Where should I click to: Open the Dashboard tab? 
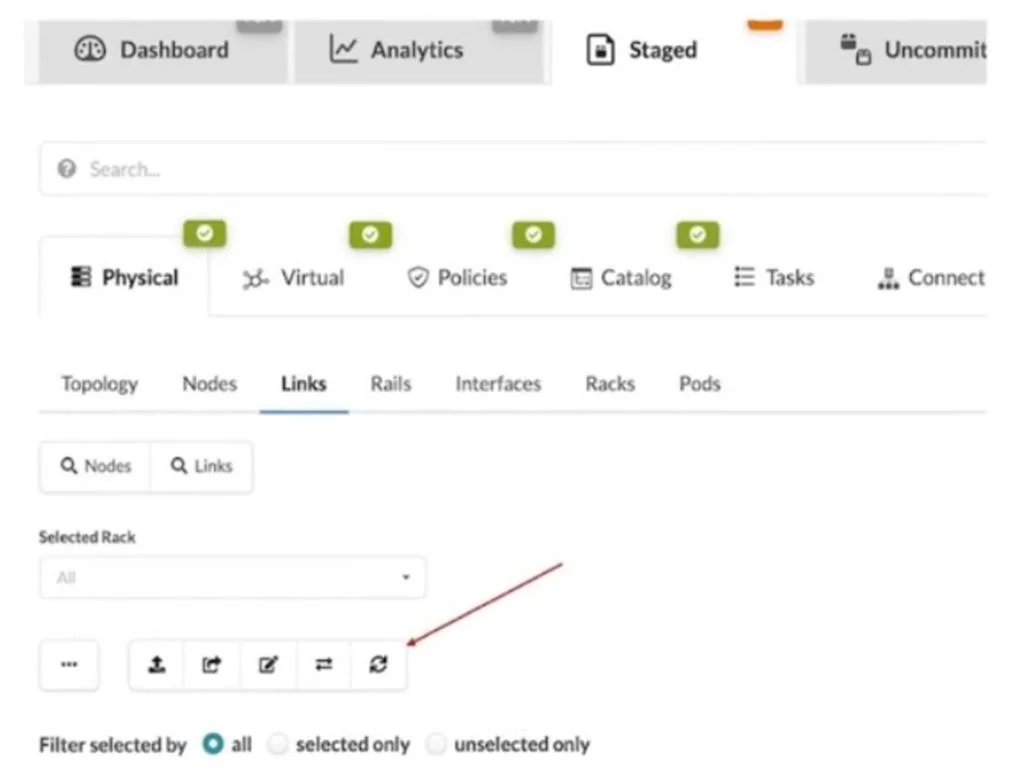pyautogui.click(x=162, y=50)
